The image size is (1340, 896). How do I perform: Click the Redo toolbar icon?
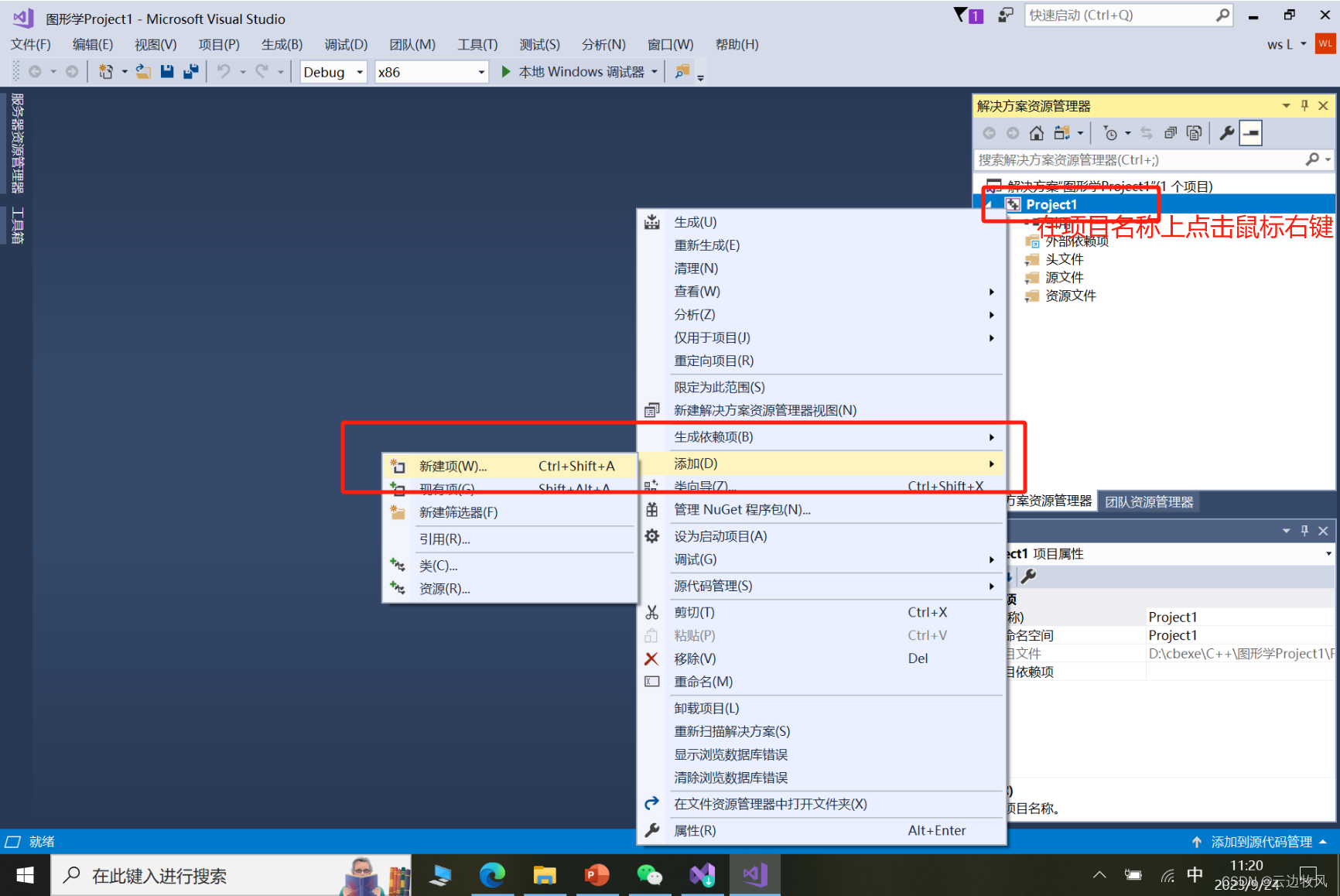[262, 72]
